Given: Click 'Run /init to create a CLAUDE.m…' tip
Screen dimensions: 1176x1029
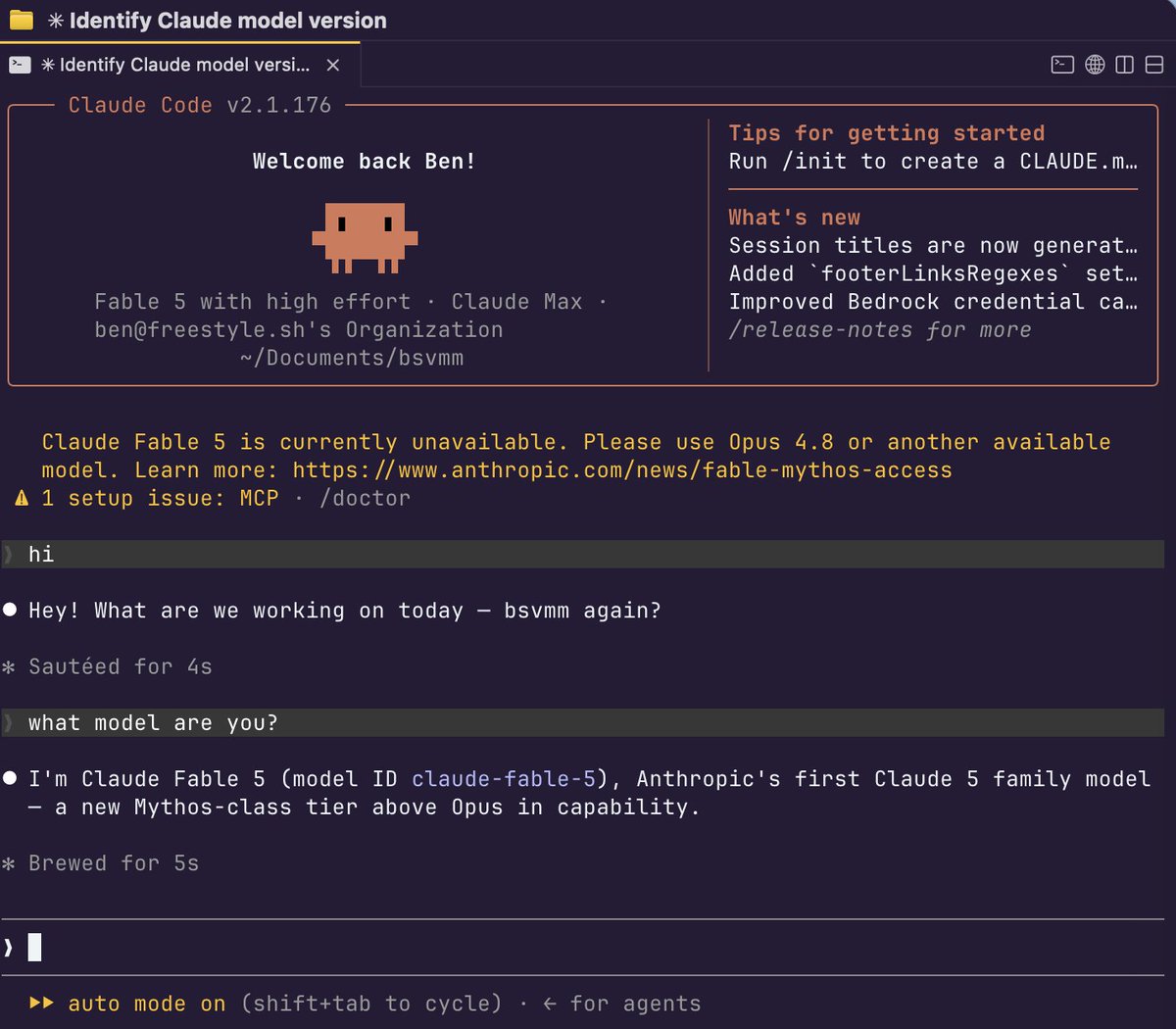Looking at the screenshot, I should click(x=933, y=162).
